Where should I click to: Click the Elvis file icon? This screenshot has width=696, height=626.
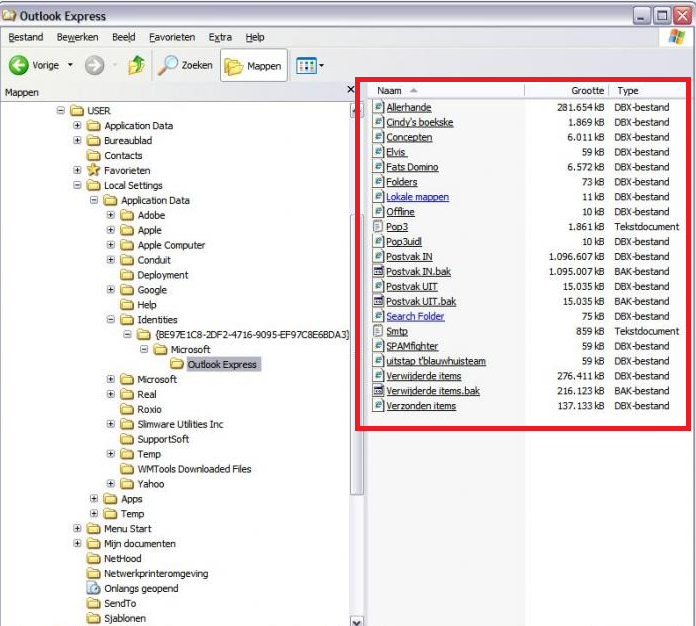pos(378,152)
